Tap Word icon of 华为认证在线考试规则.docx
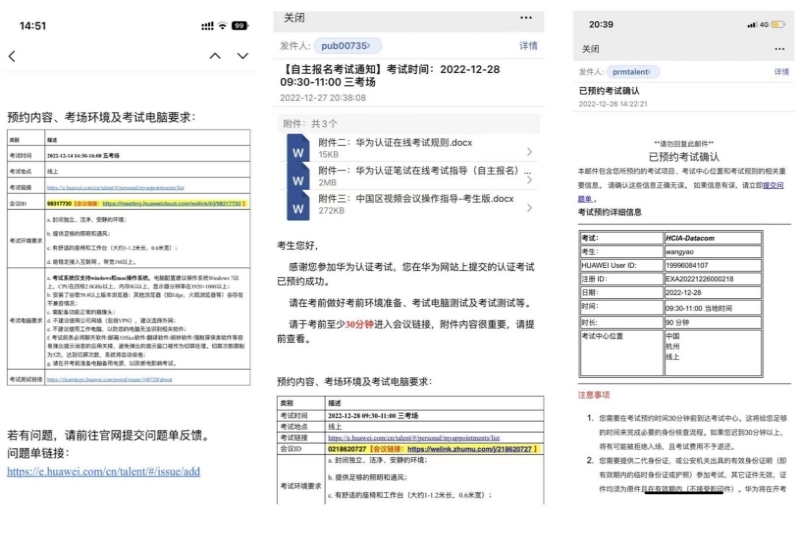Screen dimensions: 800x533 click(299, 149)
